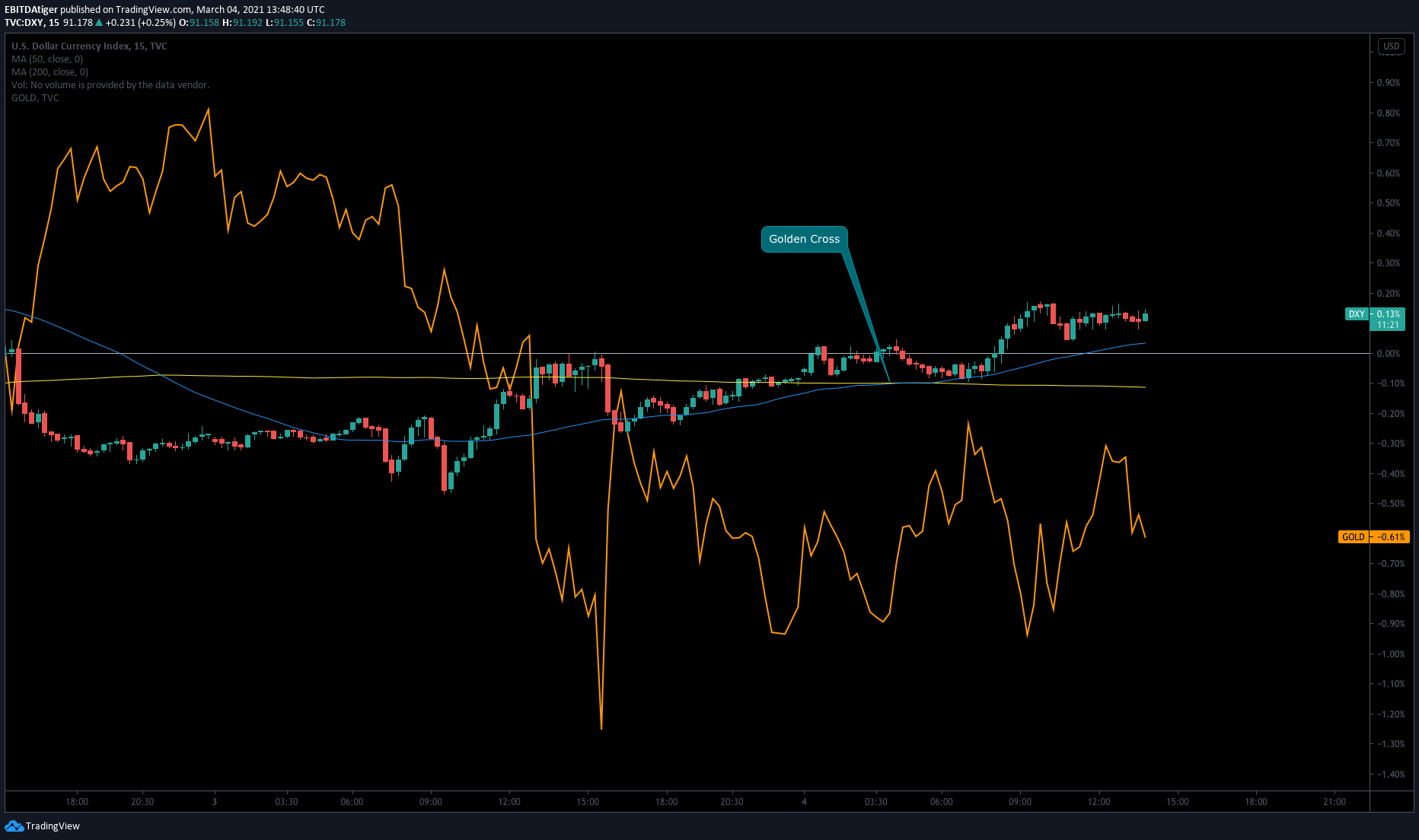Click the countdown timer 11:21
The height and width of the screenshot is (840, 1419).
point(1388,325)
